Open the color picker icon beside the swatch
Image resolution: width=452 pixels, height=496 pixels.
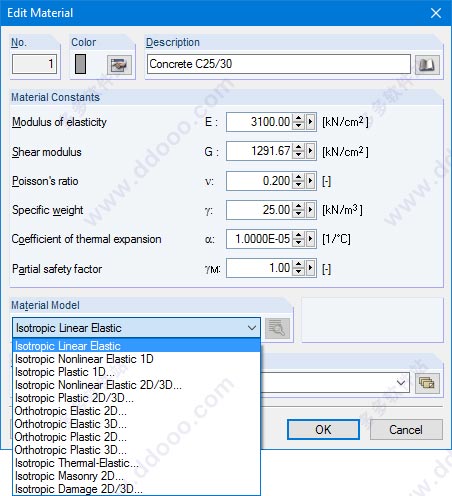119,65
